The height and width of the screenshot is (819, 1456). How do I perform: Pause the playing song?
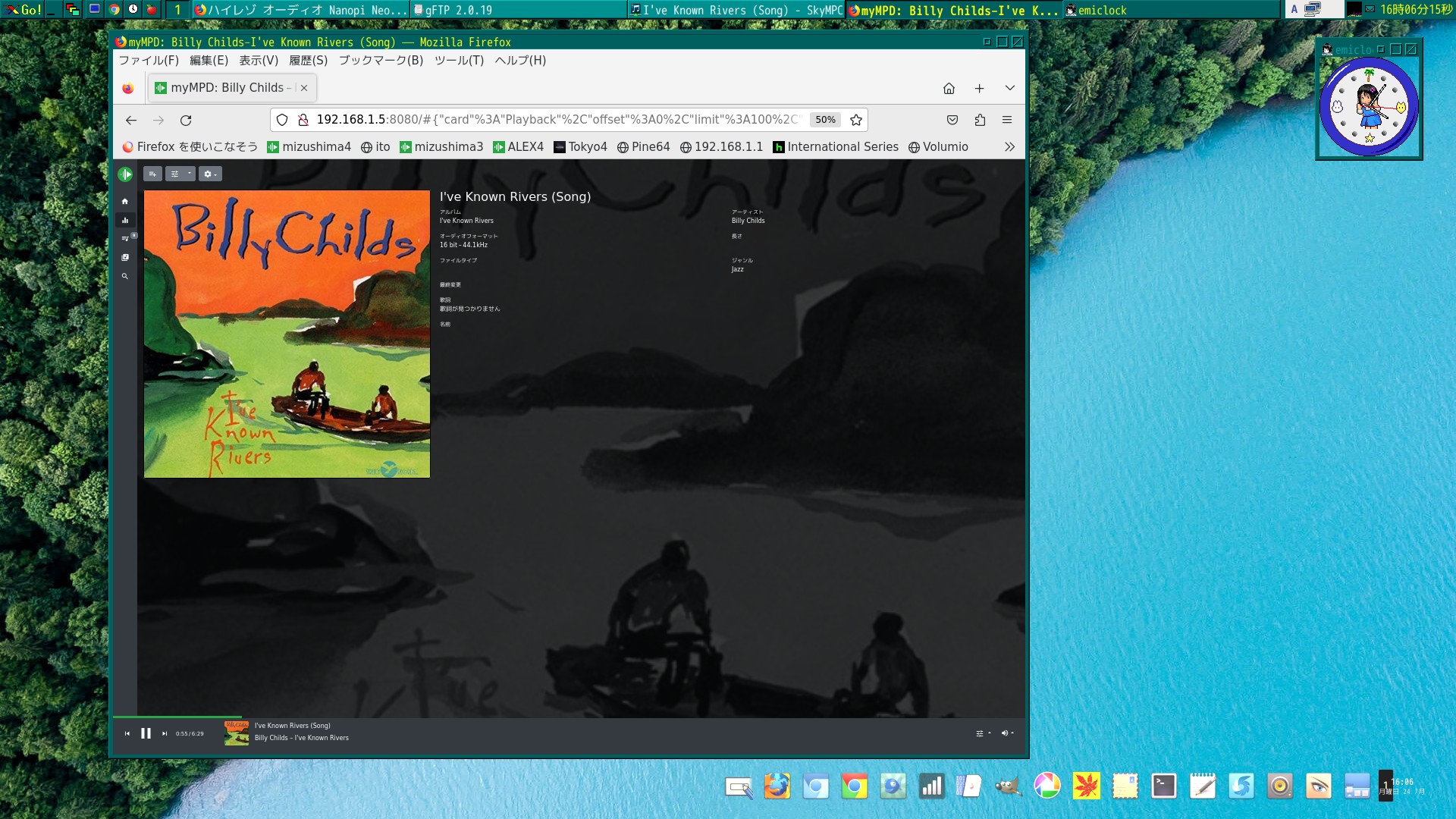pyautogui.click(x=146, y=734)
